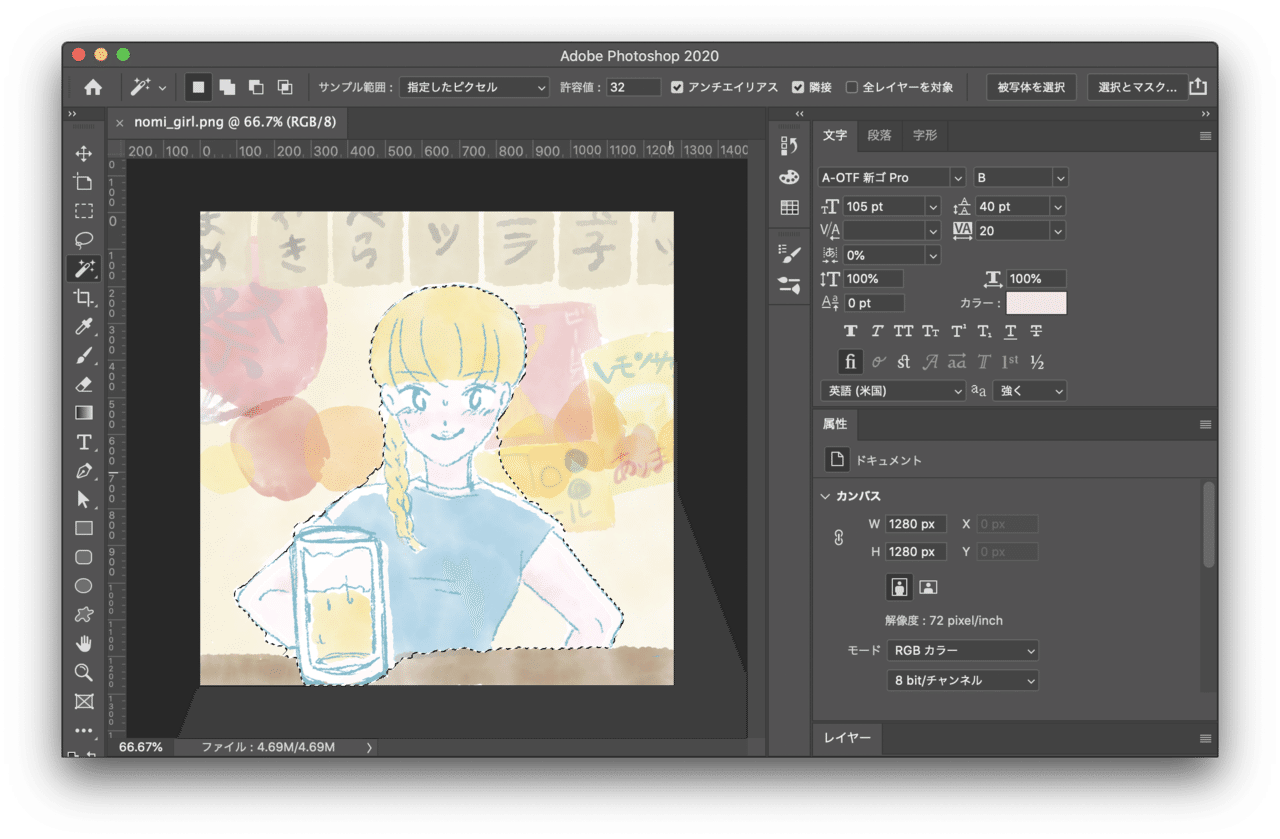
Task: Open the Share icon in options bar
Action: (1198, 87)
